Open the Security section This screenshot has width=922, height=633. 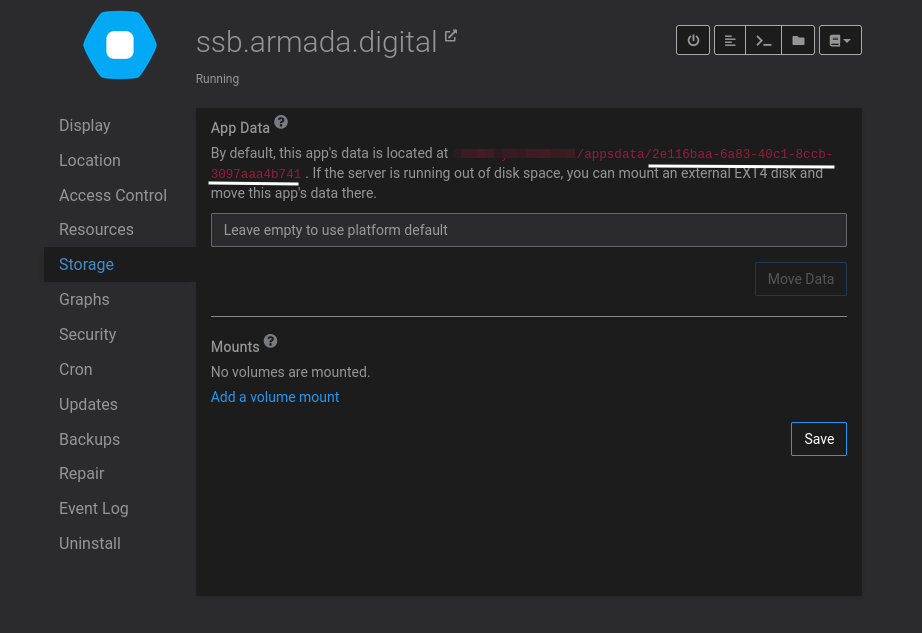[88, 334]
